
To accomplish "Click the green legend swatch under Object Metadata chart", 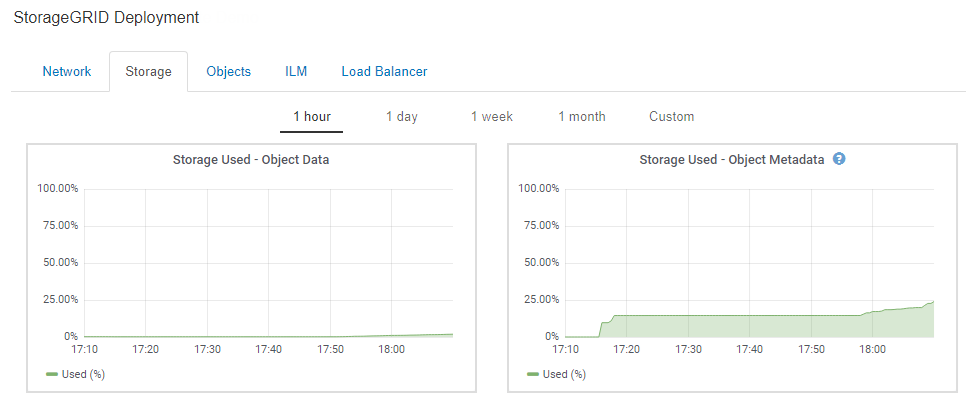I will [x=533, y=374].
